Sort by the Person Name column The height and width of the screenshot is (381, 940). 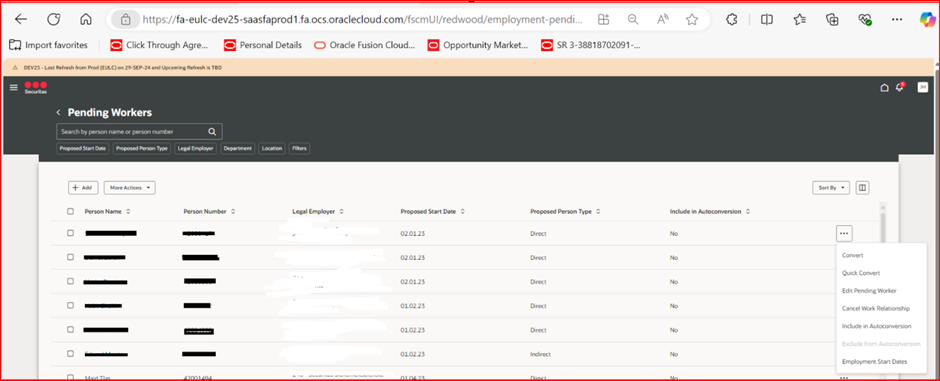pos(128,211)
